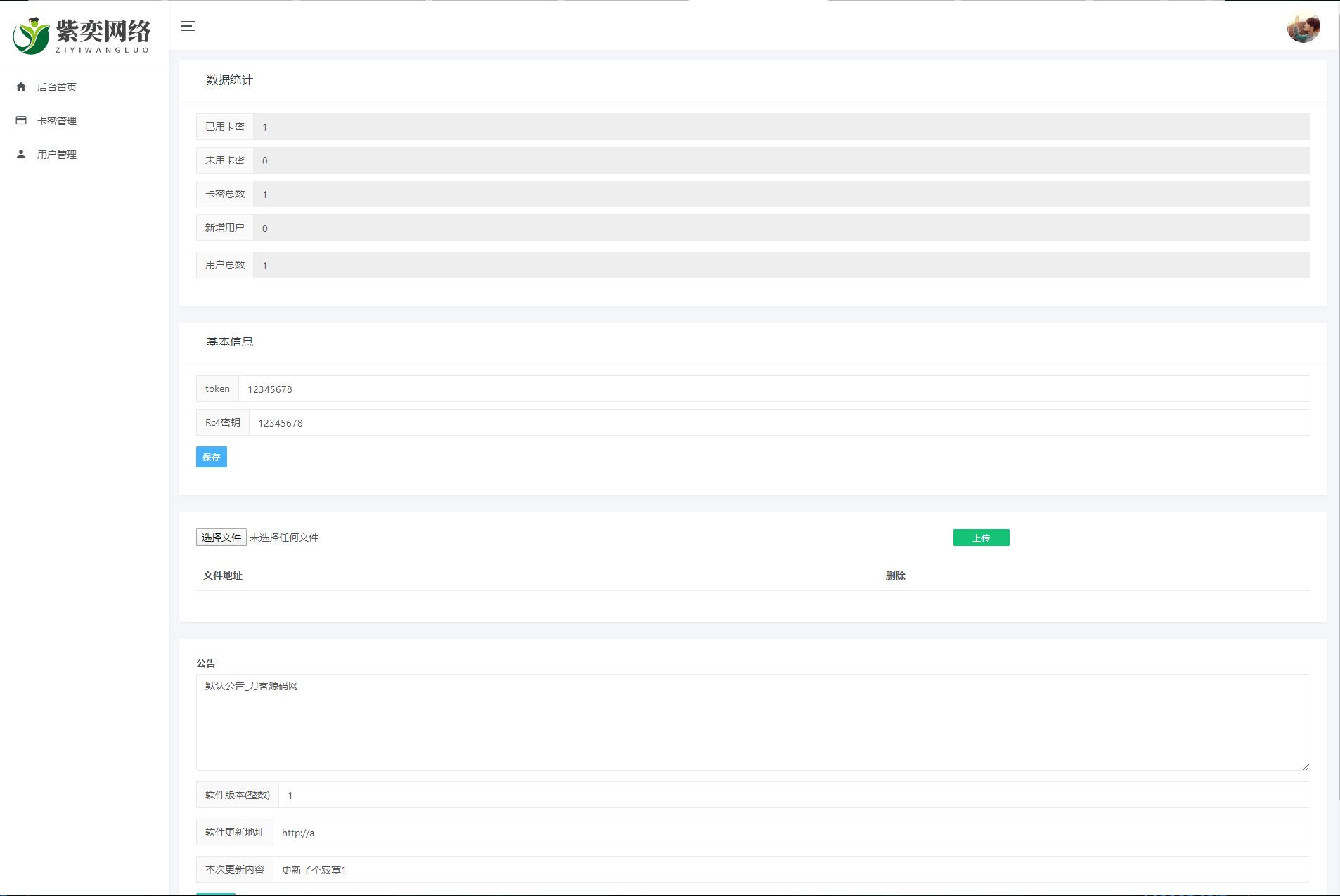Click the 未用卡密 value field
The height and width of the screenshot is (896, 1340).
click(x=782, y=160)
